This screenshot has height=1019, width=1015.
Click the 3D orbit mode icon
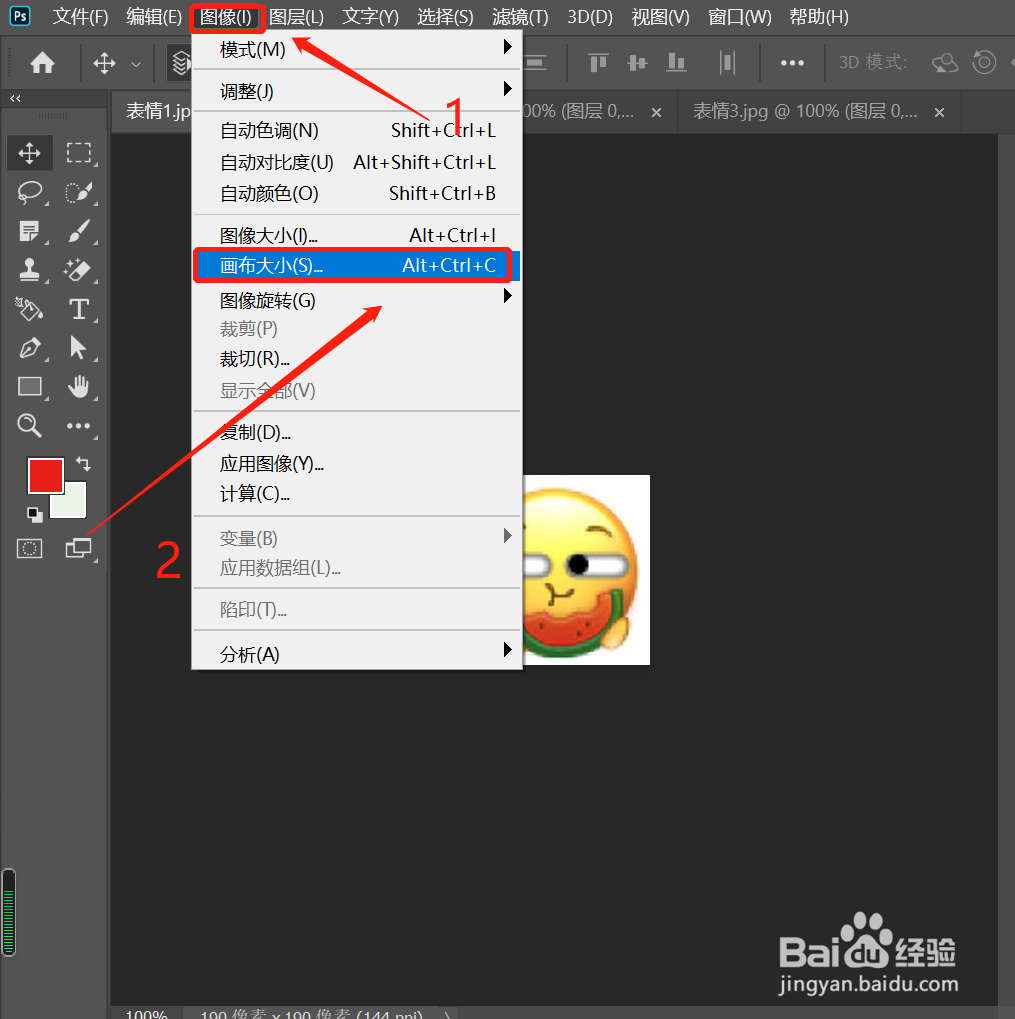pyautogui.click(x=945, y=63)
